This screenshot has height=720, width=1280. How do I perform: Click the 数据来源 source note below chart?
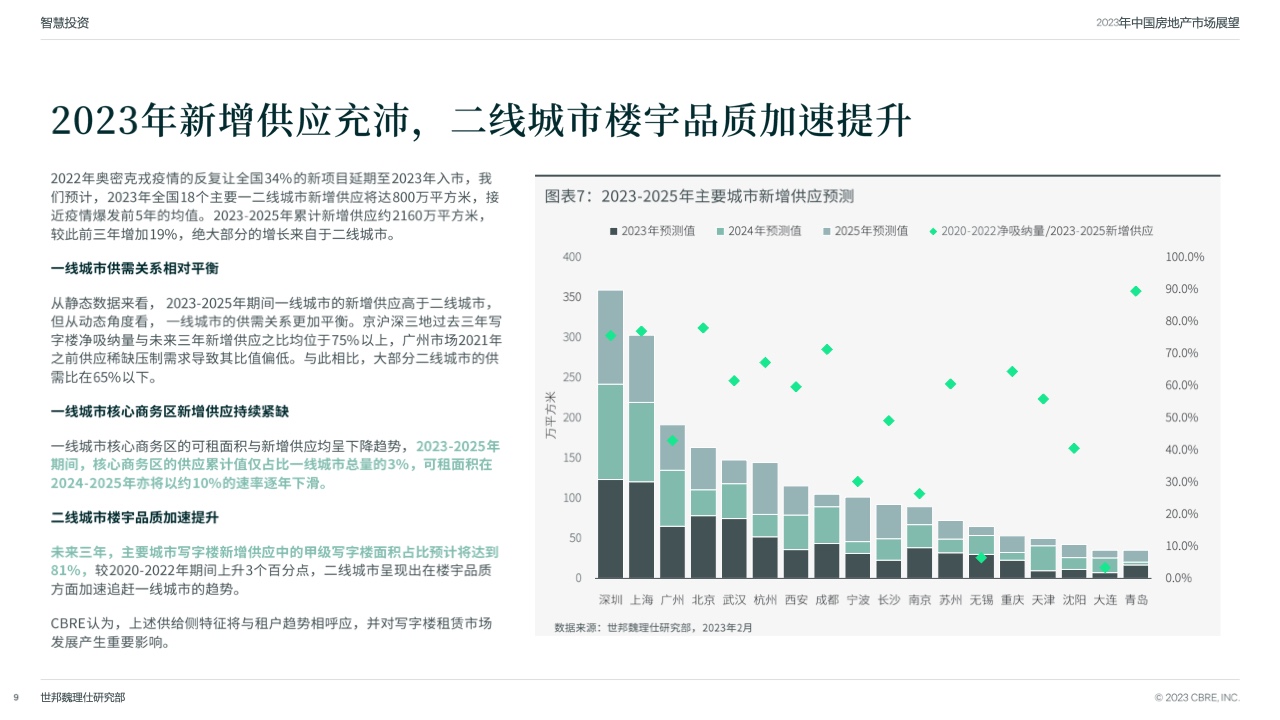tap(652, 628)
